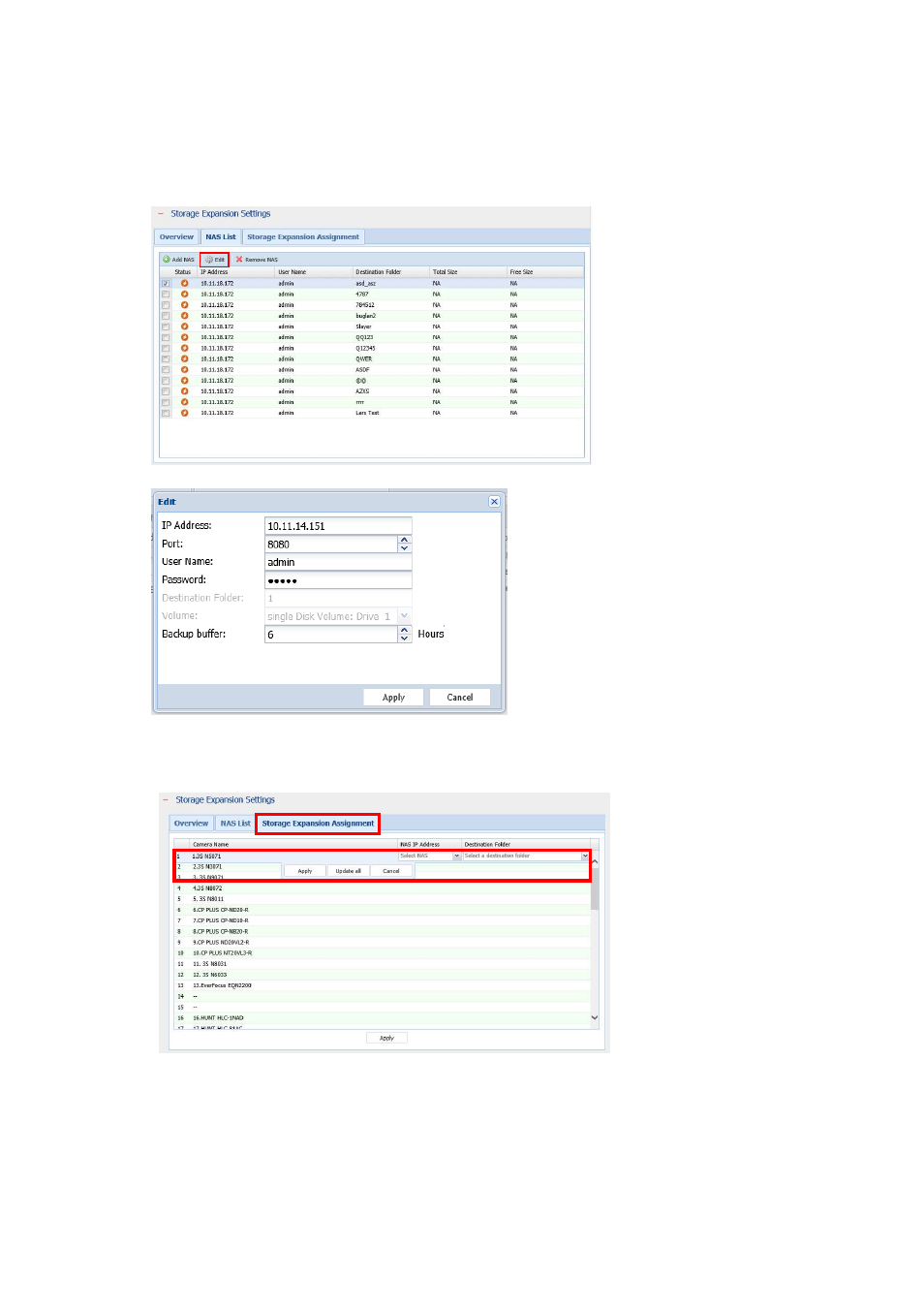Collapse Storage Expansion Settings above the NAS List
924x1308 pixels.
click(x=161, y=214)
